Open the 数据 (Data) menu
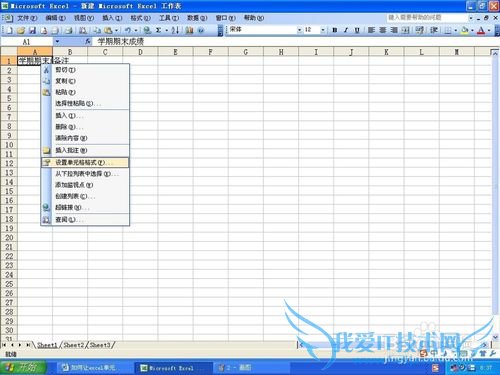The image size is (500, 375). (197, 18)
